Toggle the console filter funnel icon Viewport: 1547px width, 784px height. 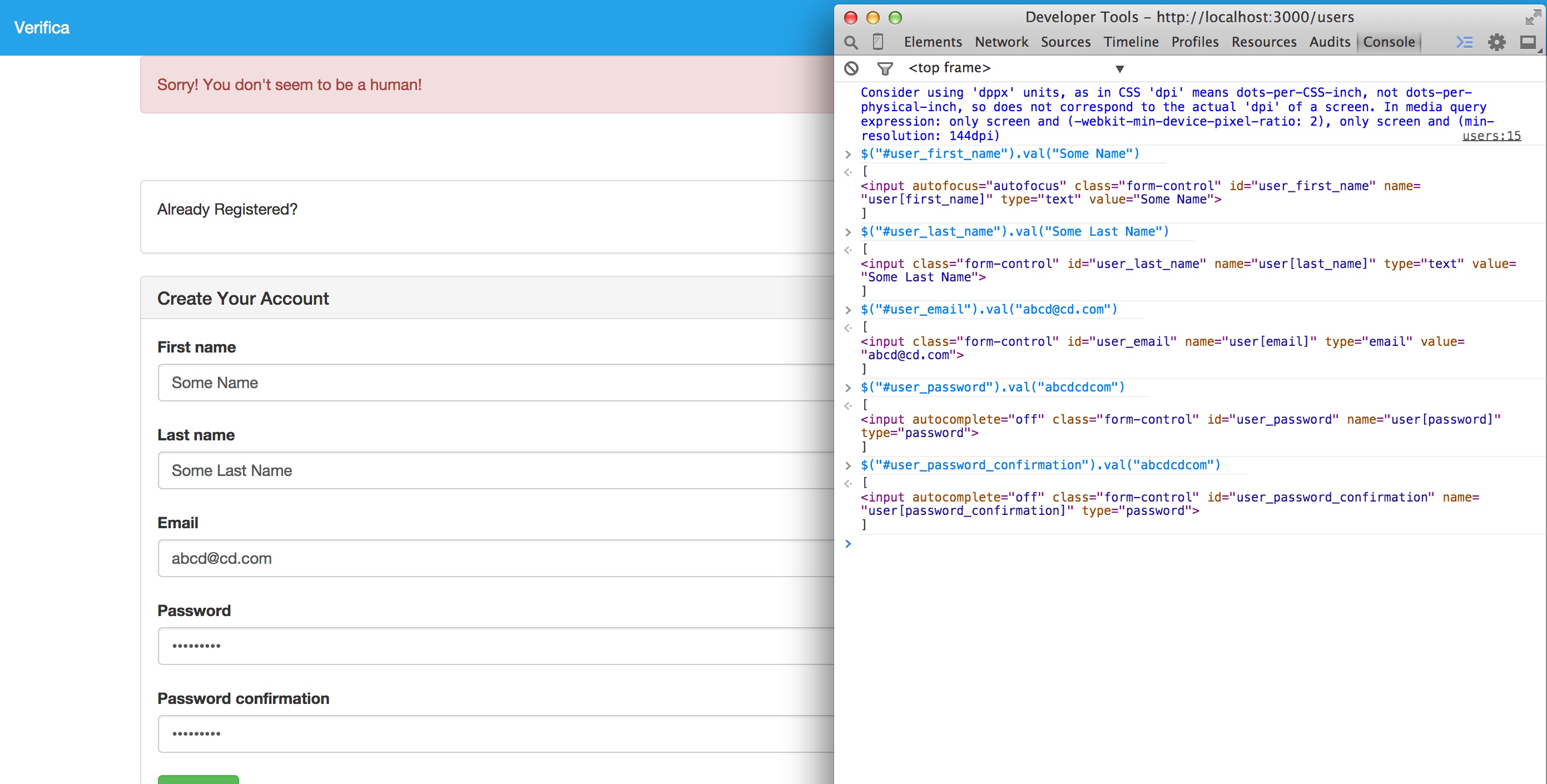884,68
